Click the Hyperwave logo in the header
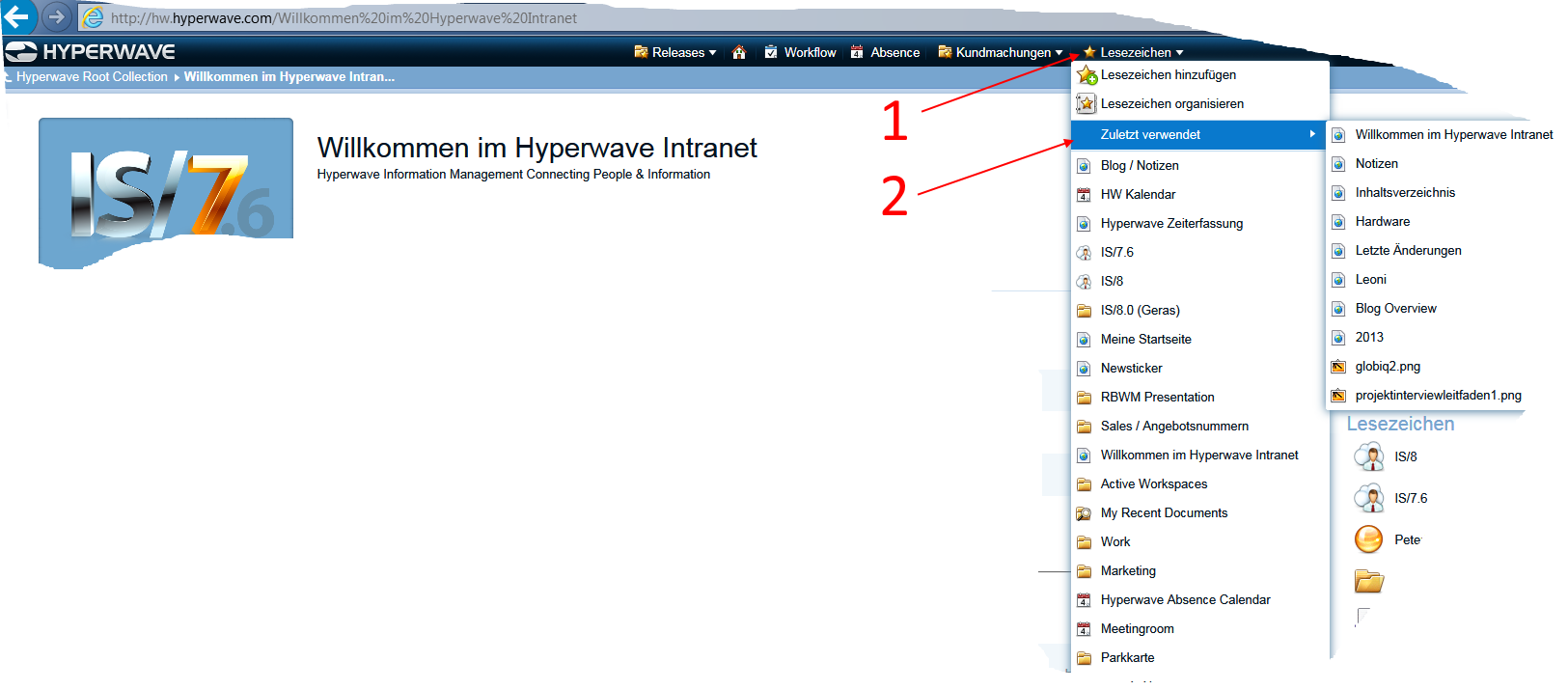The height and width of the screenshot is (690, 1568). [x=91, y=52]
